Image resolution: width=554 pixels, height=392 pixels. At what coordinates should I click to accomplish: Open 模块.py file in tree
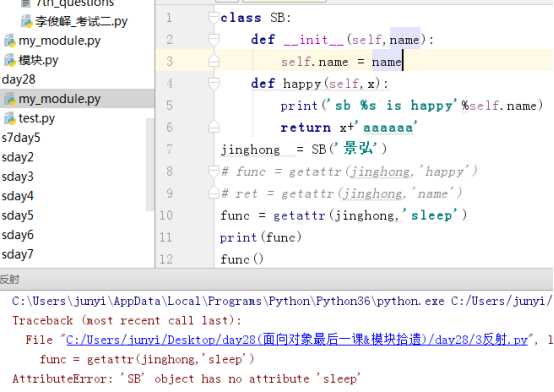pos(38,60)
